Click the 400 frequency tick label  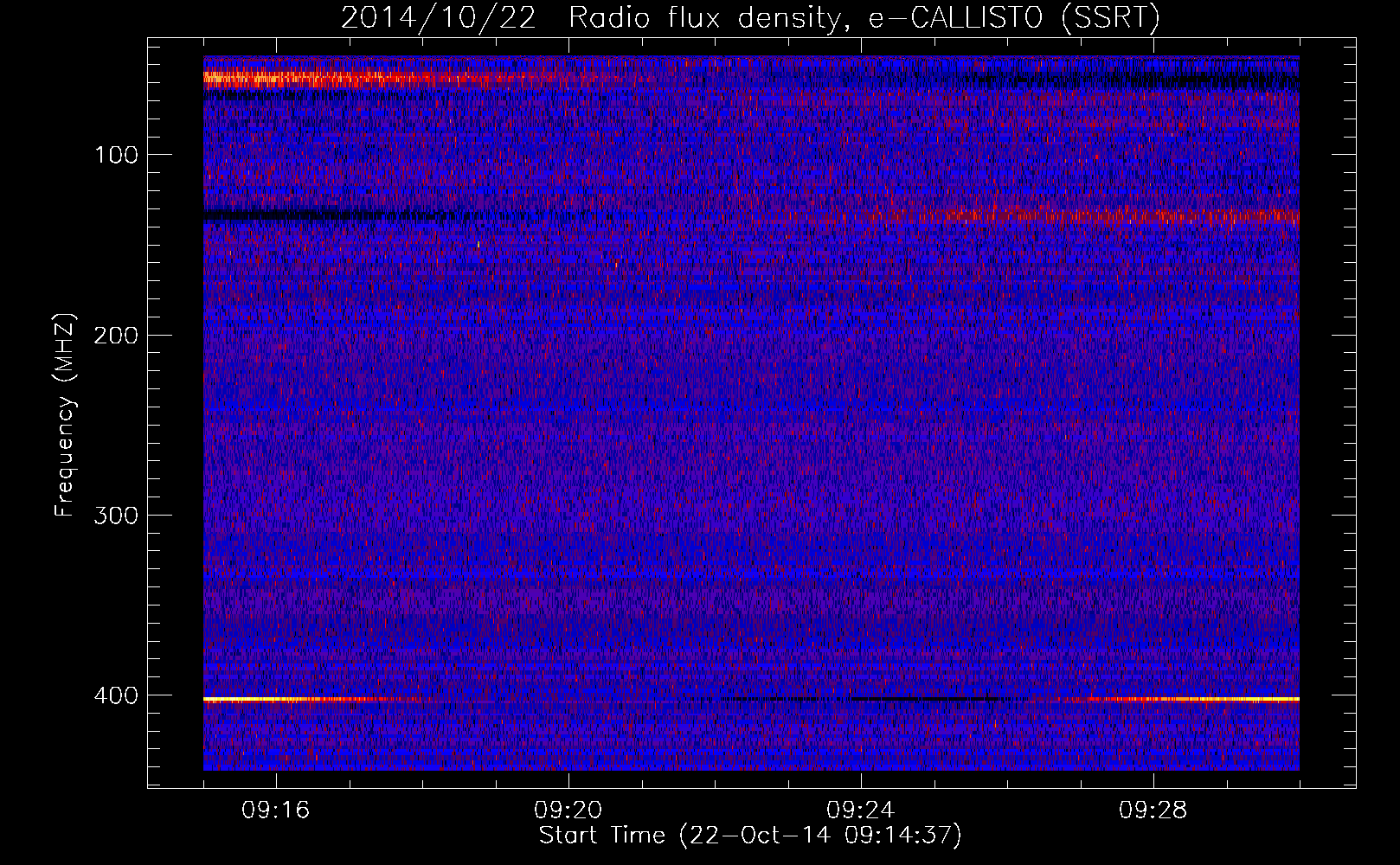[x=116, y=695]
